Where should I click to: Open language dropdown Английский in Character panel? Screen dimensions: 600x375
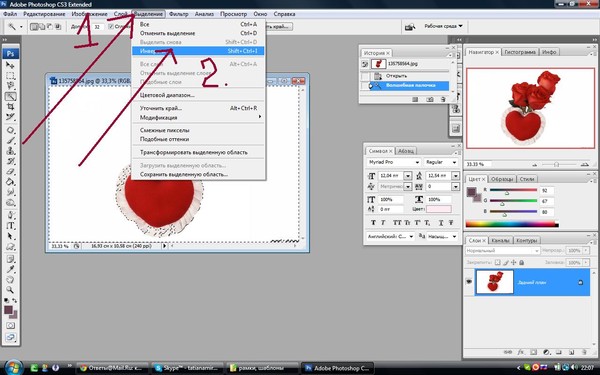[390, 236]
